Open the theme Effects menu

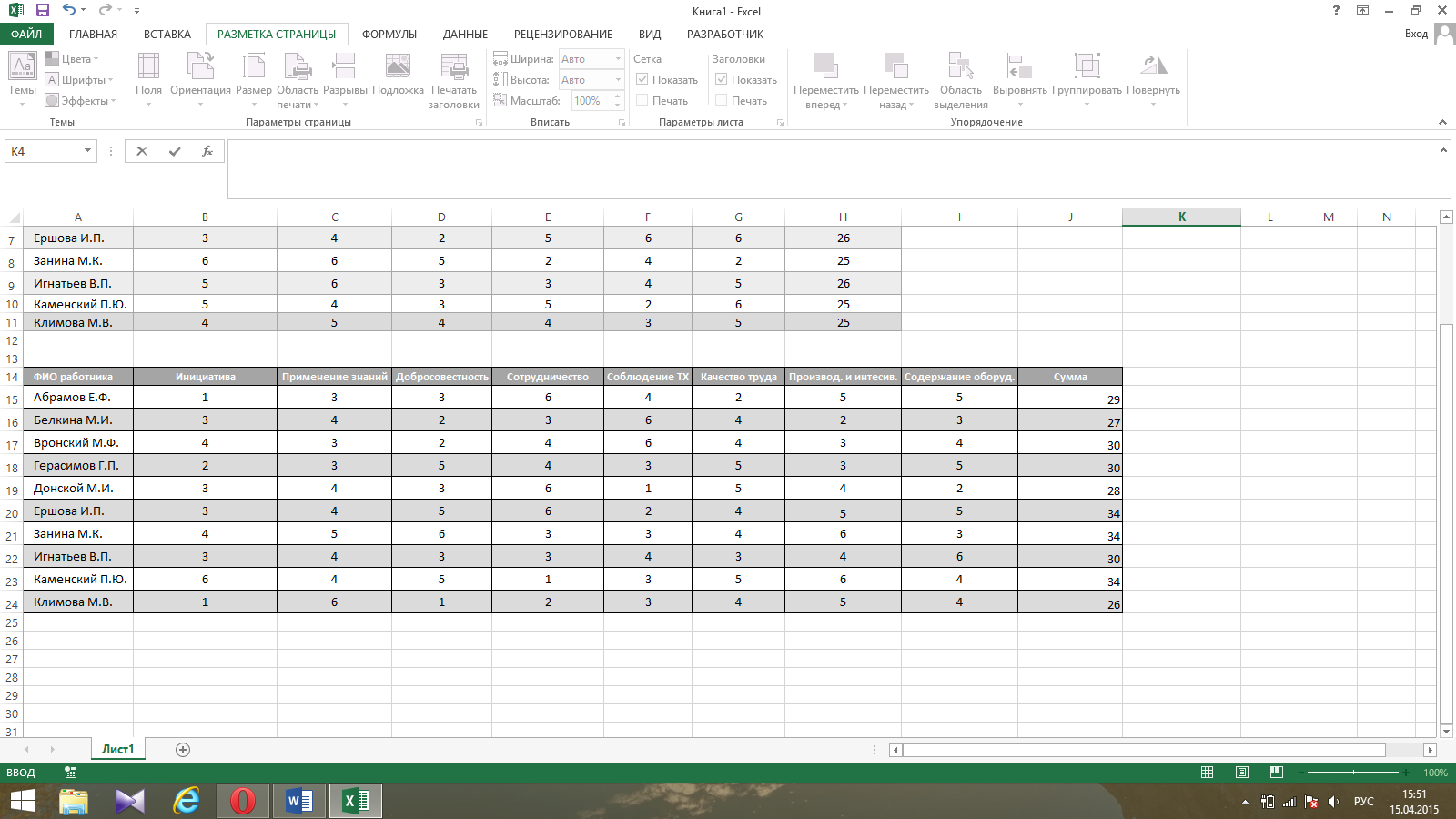pyautogui.click(x=80, y=101)
